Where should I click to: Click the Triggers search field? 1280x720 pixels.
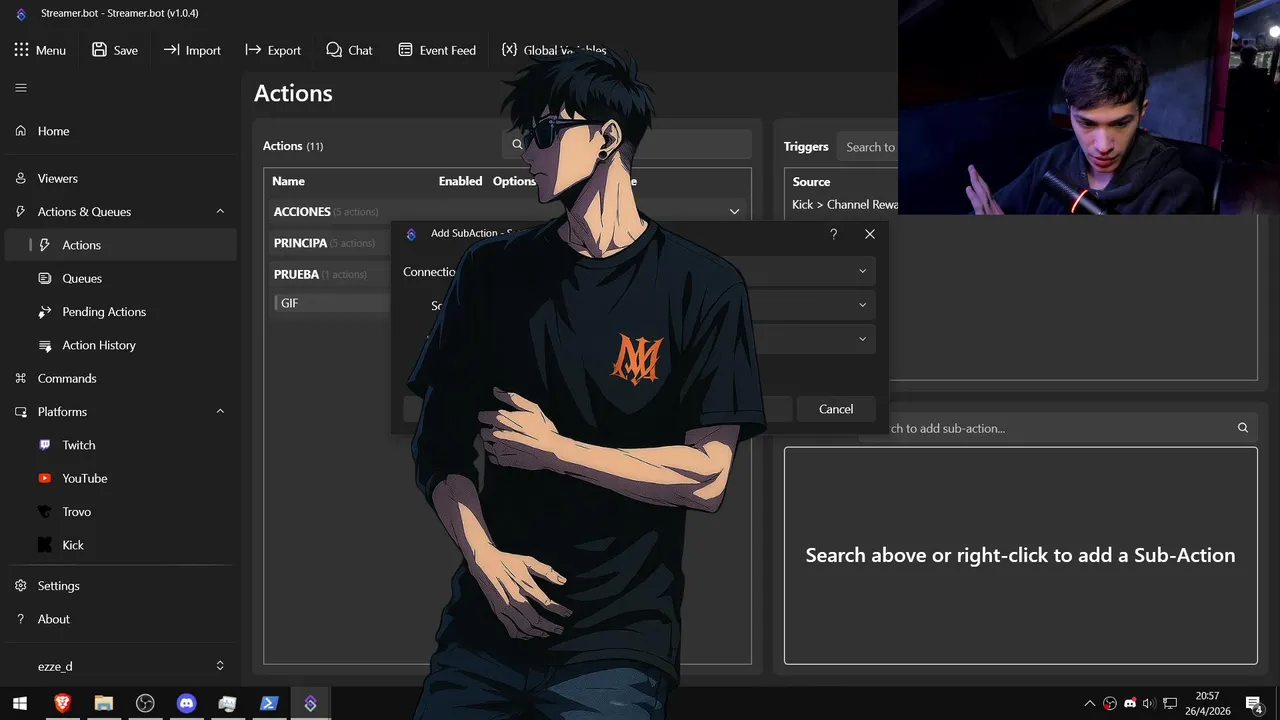point(866,146)
